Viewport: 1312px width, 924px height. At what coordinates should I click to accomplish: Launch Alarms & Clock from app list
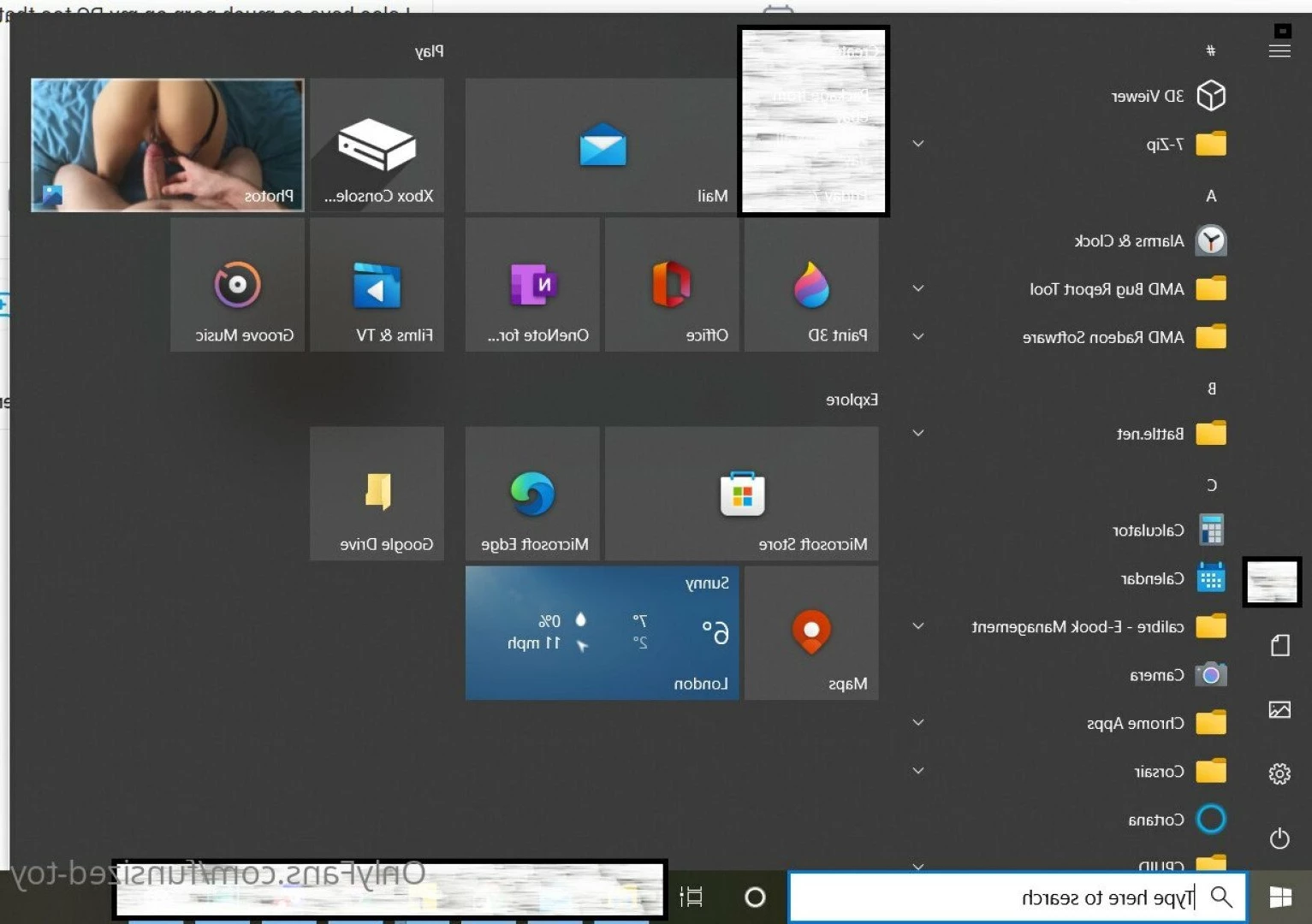(1150, 240)
